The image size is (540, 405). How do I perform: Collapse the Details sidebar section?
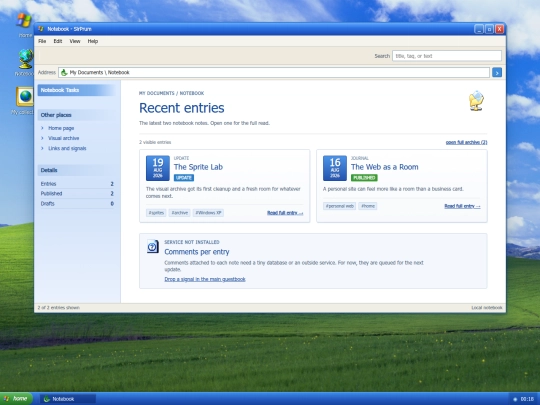[x=76, y=170]
